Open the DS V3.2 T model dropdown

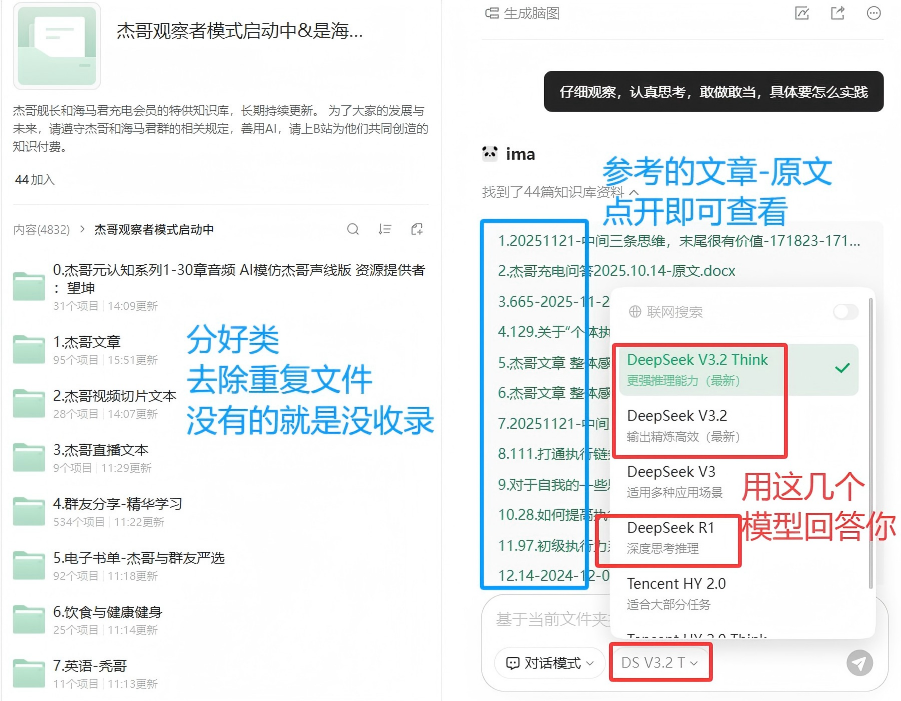tap(660, 662)
